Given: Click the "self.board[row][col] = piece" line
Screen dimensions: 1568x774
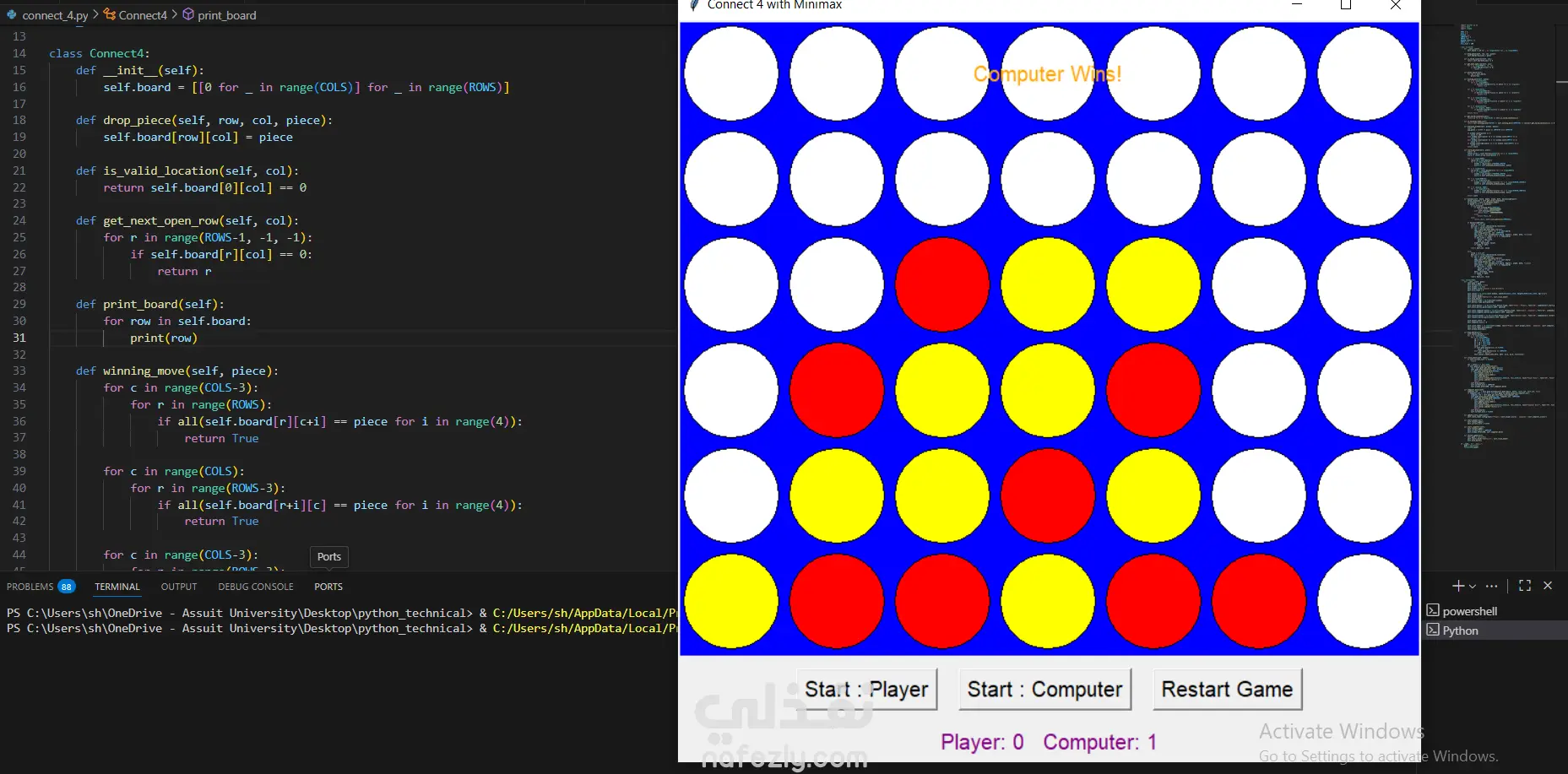Looking at the screenshot, I should click(198, 137).
